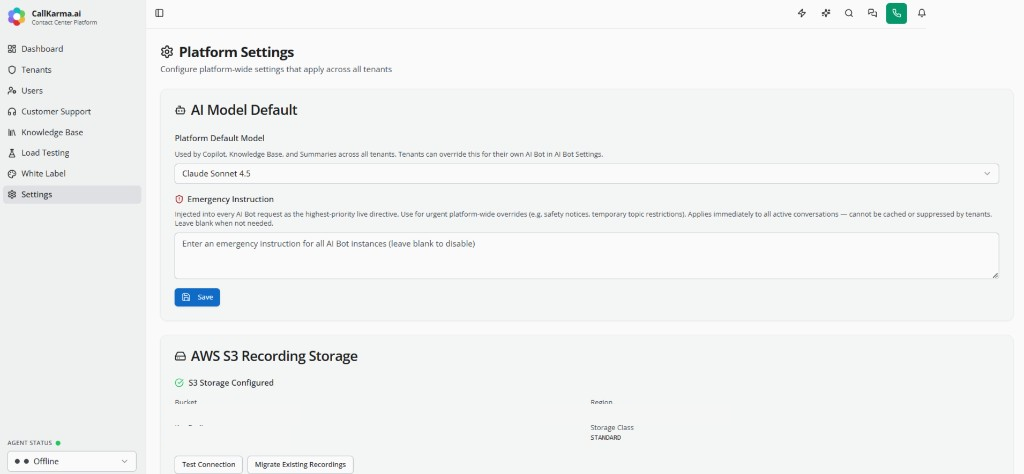Click the green agent status dot
The image size is (1024, 474).
click(57, 443)
